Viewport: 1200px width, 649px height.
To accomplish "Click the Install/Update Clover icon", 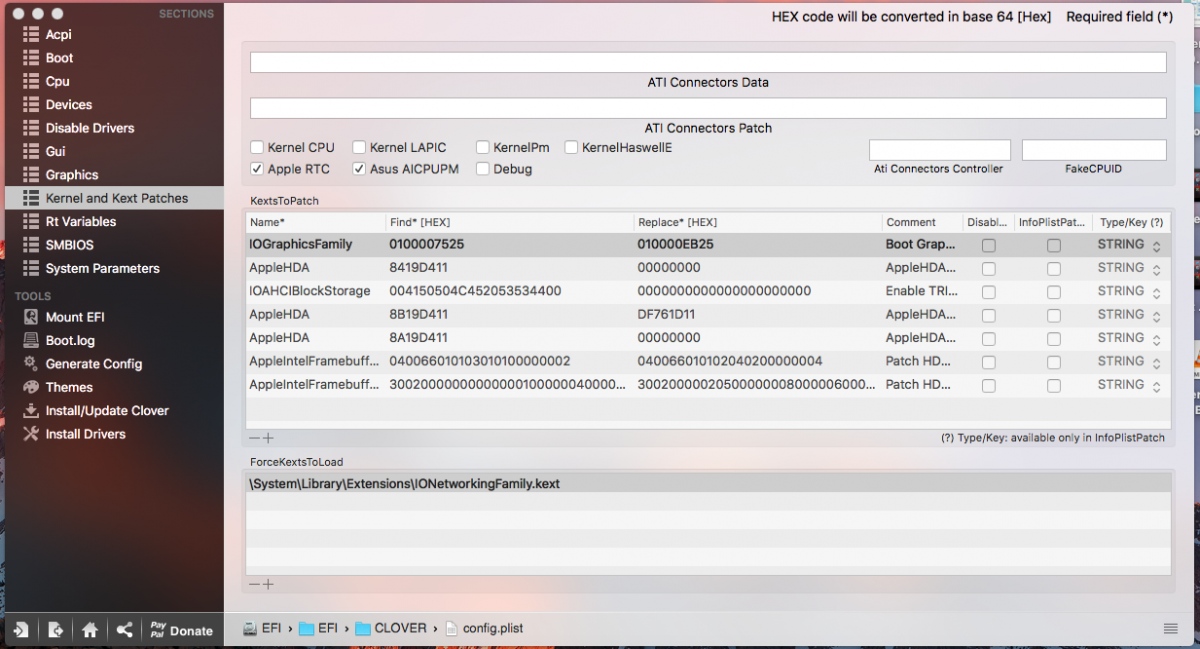I will click(31, 411).
